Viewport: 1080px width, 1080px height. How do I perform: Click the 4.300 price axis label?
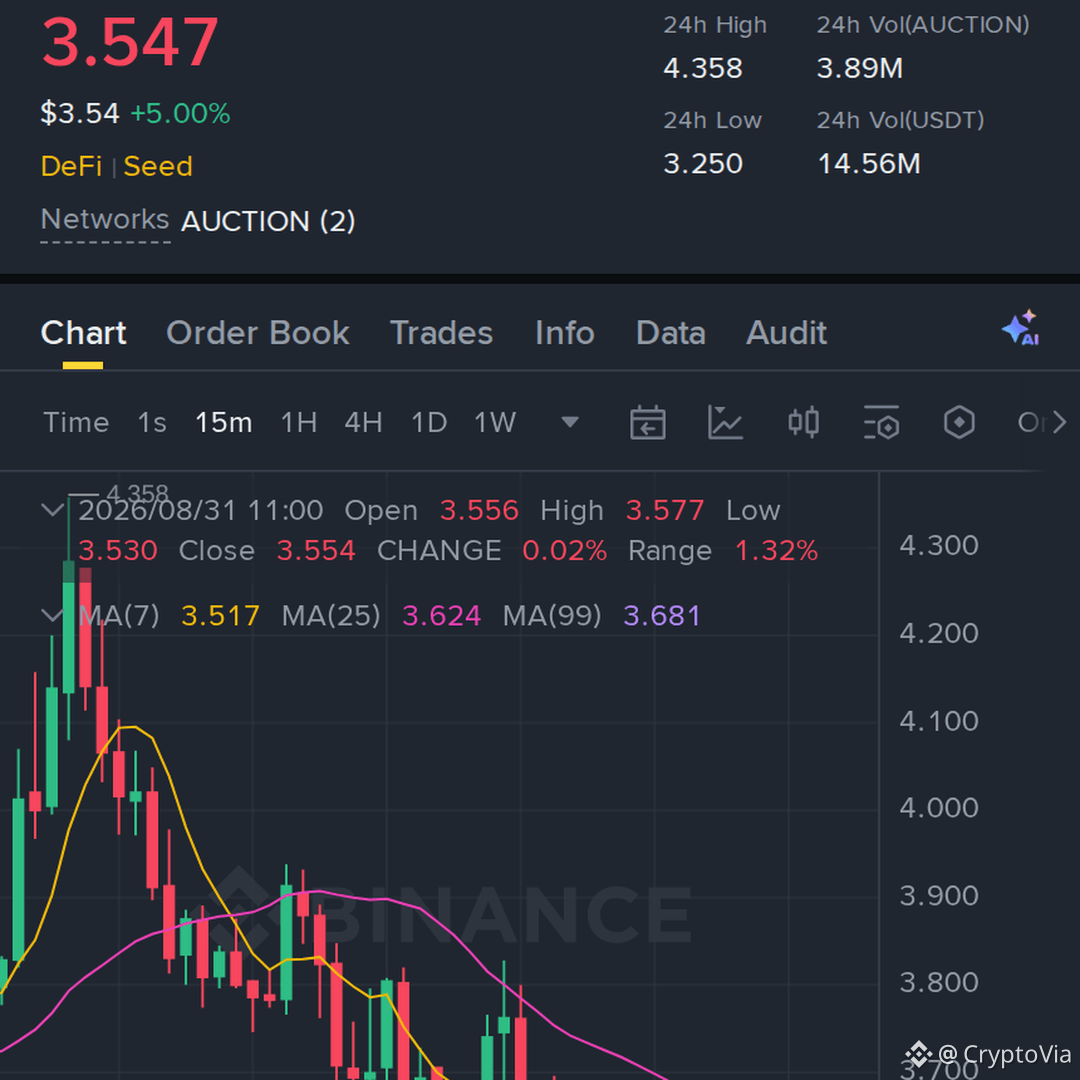(939, 546)
